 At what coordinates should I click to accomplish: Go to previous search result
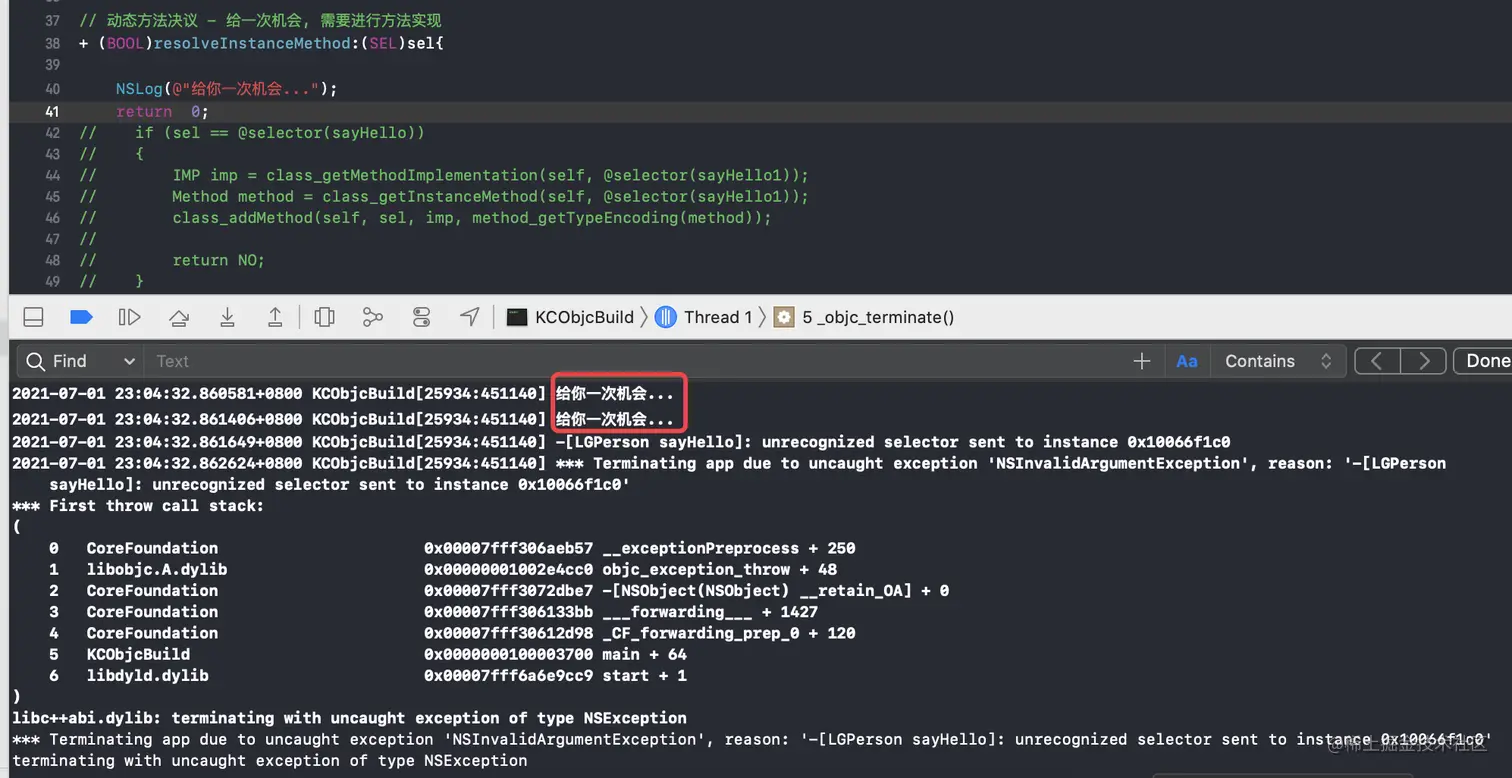[x=1377, y=361]
